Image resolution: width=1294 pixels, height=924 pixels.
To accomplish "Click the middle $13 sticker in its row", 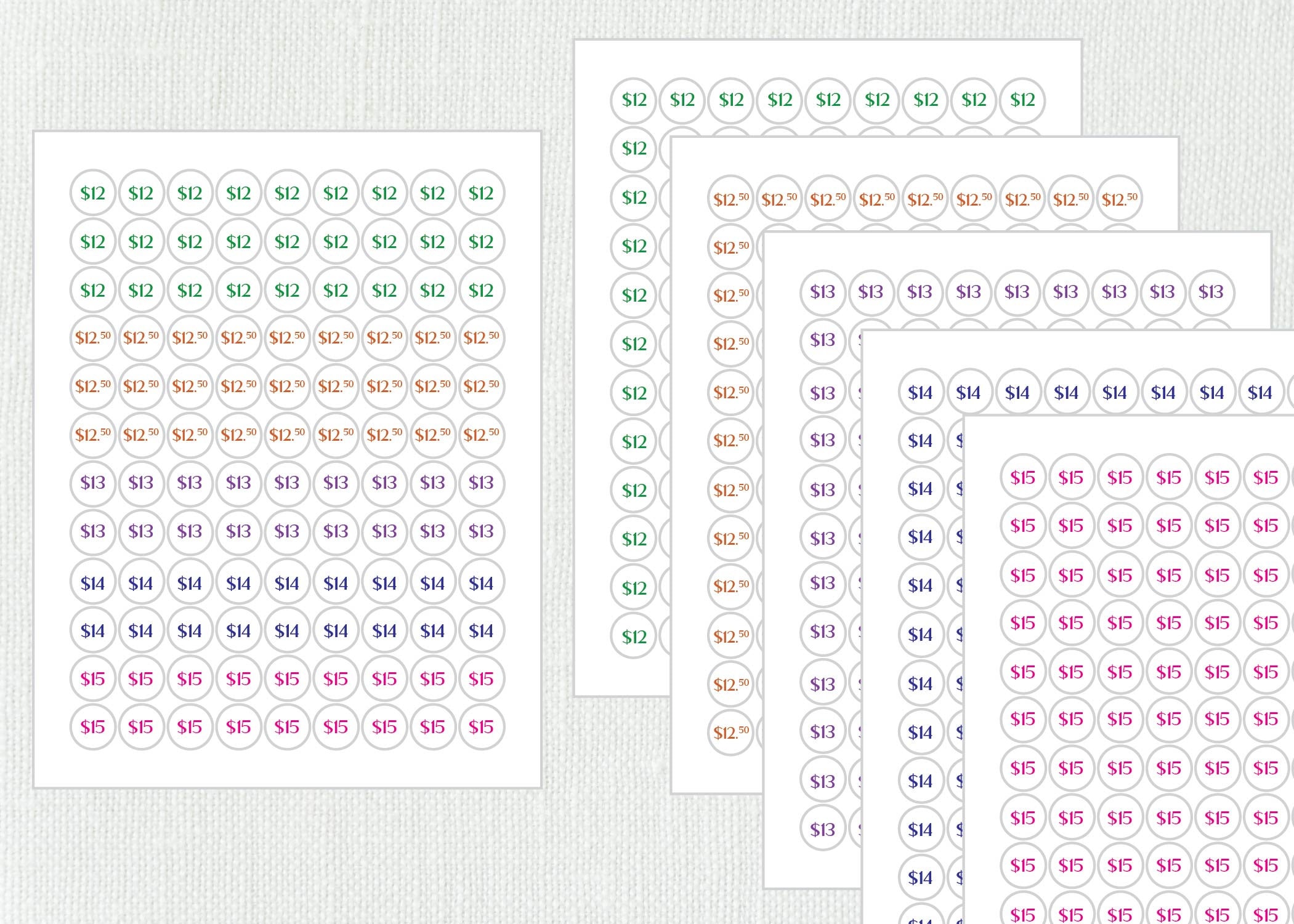I will click(287, 484).
